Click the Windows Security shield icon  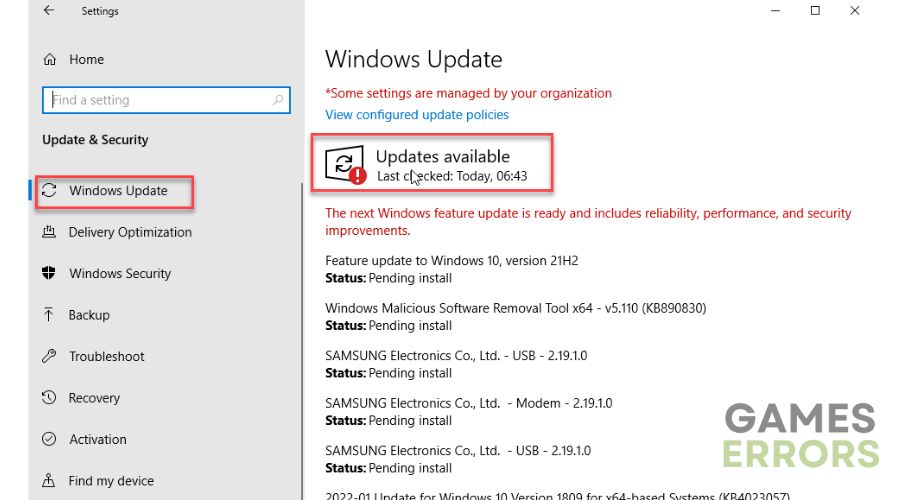49,273
